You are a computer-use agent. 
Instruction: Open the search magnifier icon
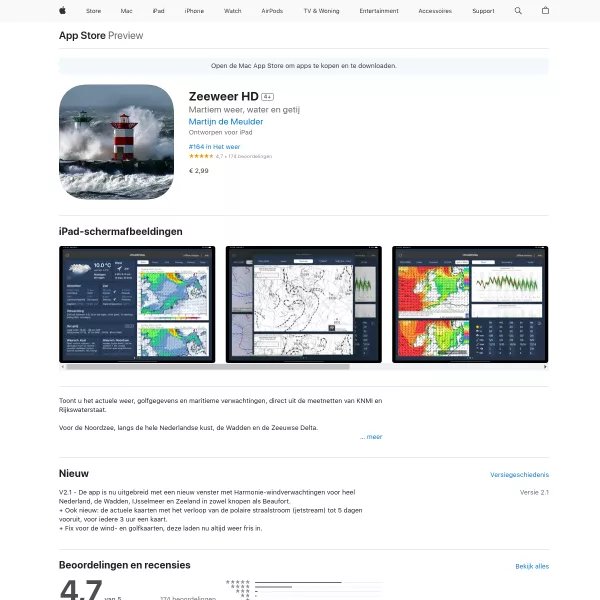coord(518,11)
